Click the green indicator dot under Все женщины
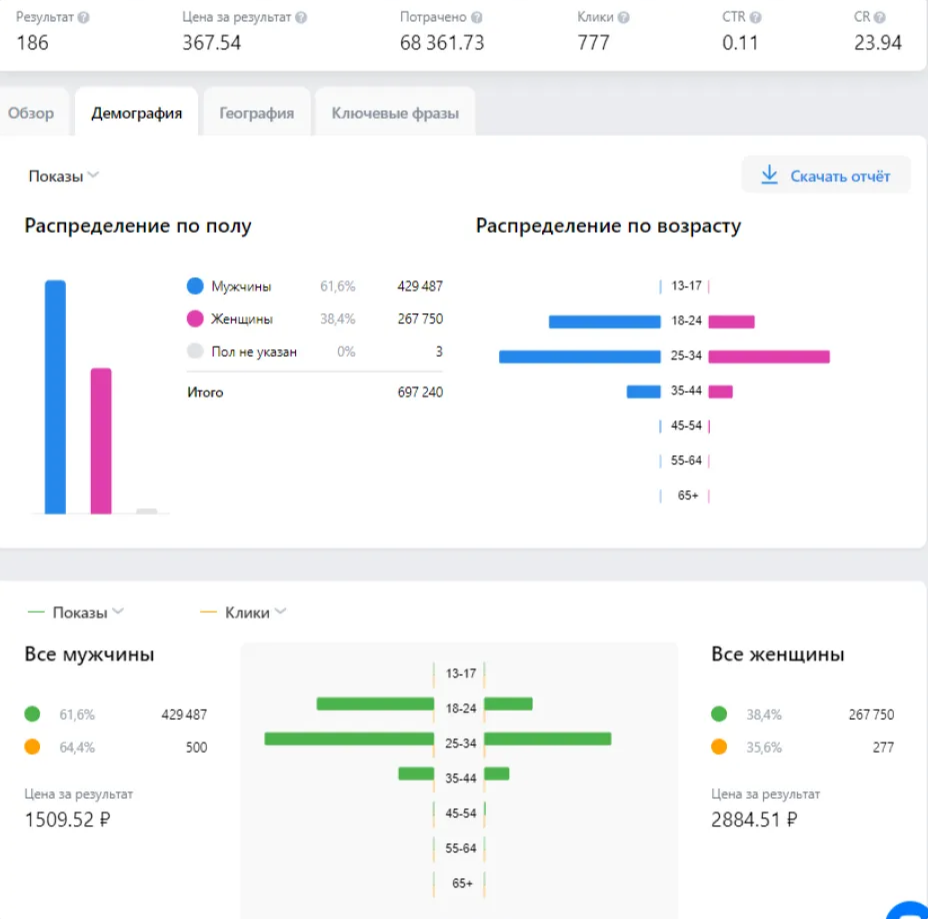 click(x=719, y=714)
